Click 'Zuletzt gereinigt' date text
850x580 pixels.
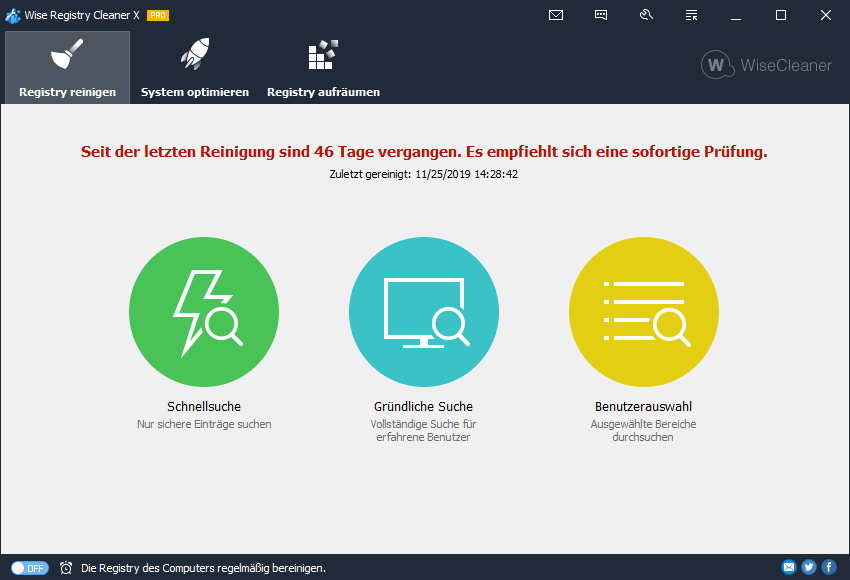(423, 174)
